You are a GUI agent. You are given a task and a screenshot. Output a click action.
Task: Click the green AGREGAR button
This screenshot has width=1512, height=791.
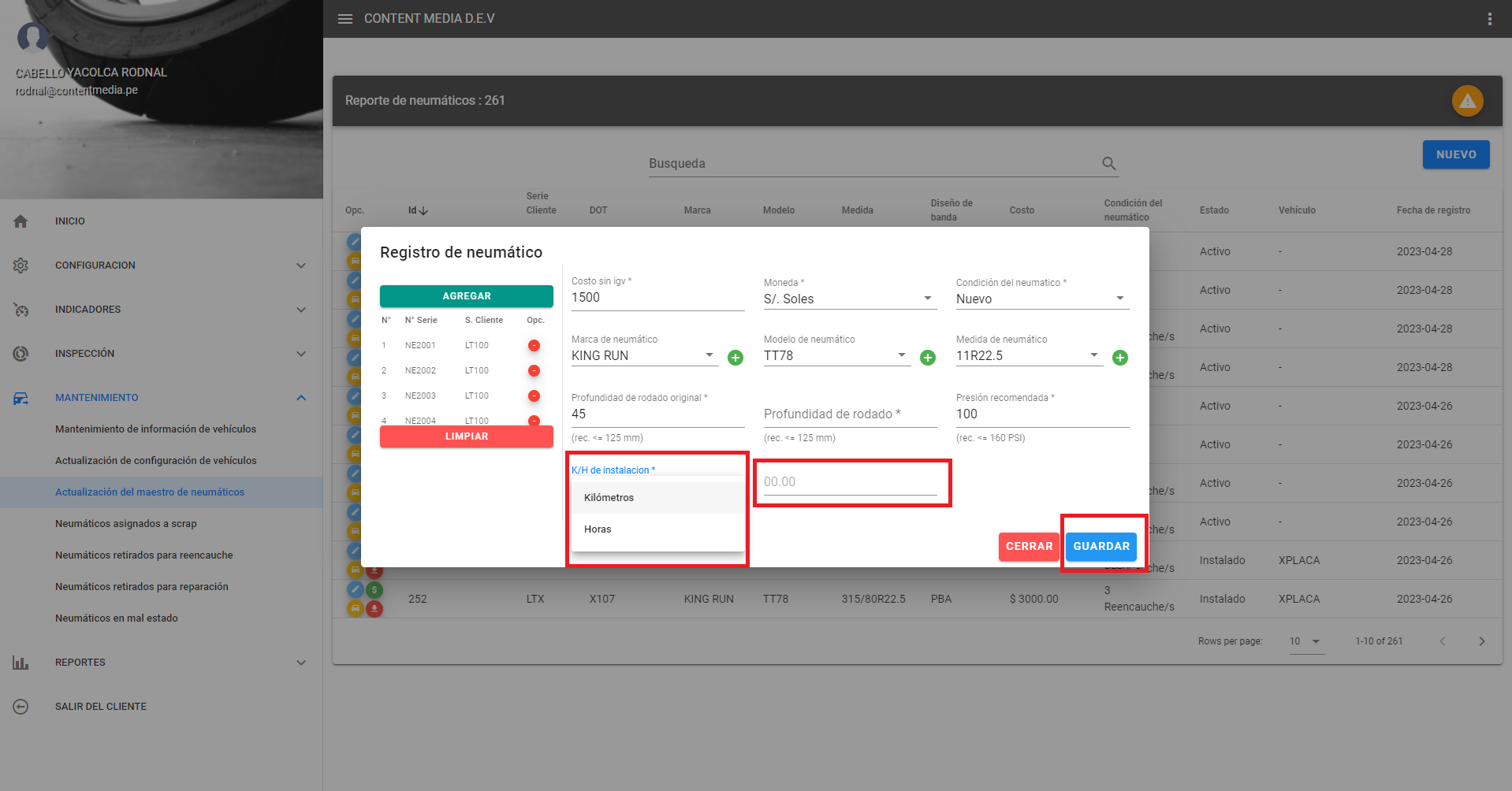click(466, 296)
